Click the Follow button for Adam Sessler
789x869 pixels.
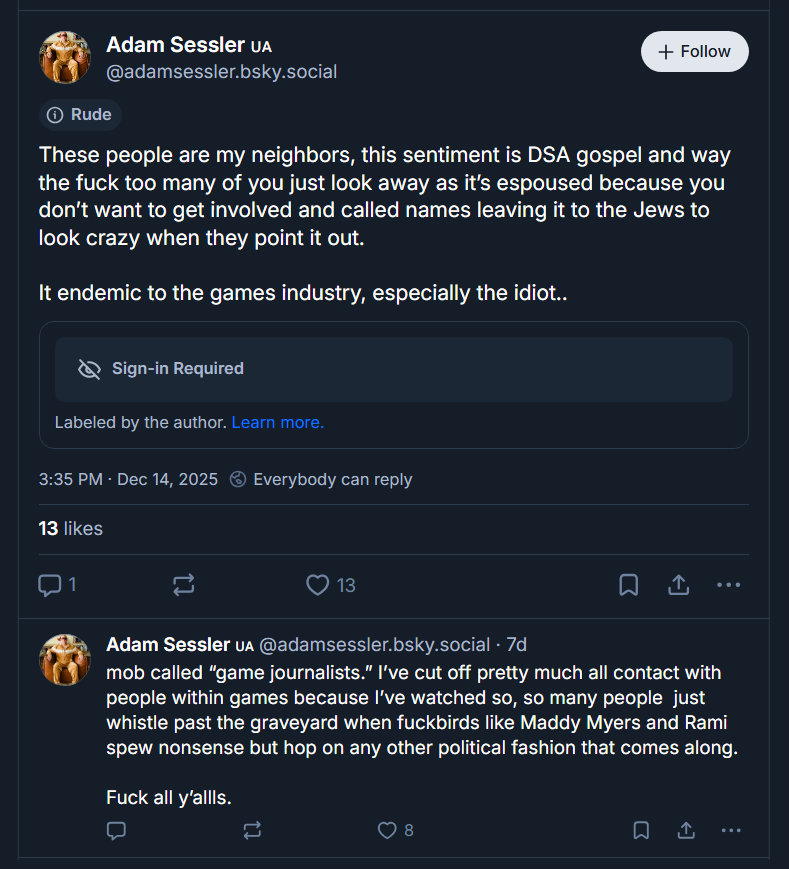[694, 52]
